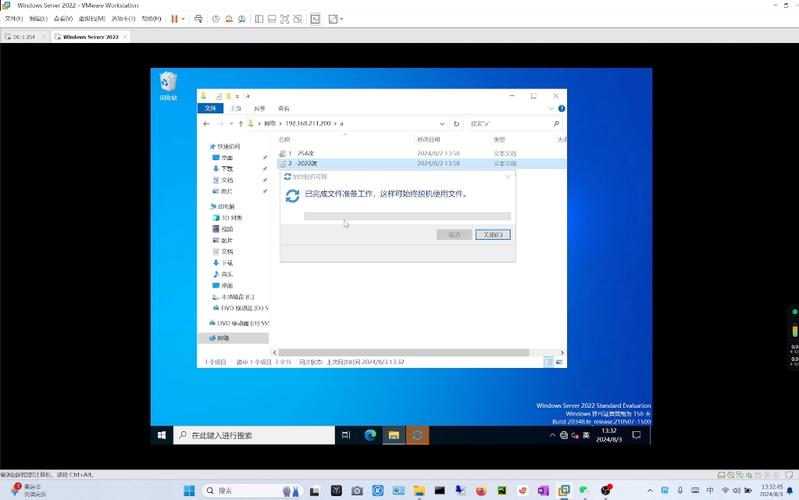Enter VMware full screen mode icon
This screenshot has width=799, height=500.
click(285, 19)
